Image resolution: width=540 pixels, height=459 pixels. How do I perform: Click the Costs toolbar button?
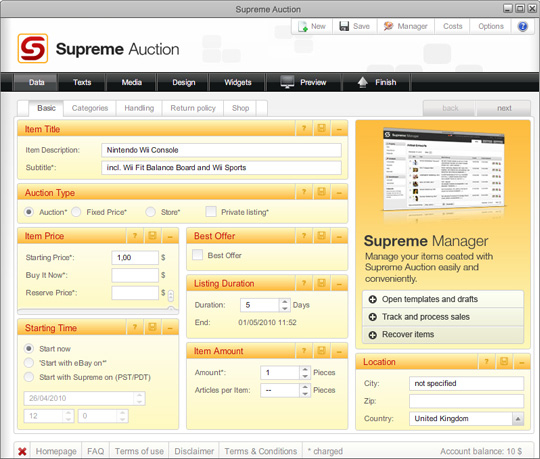452,27
